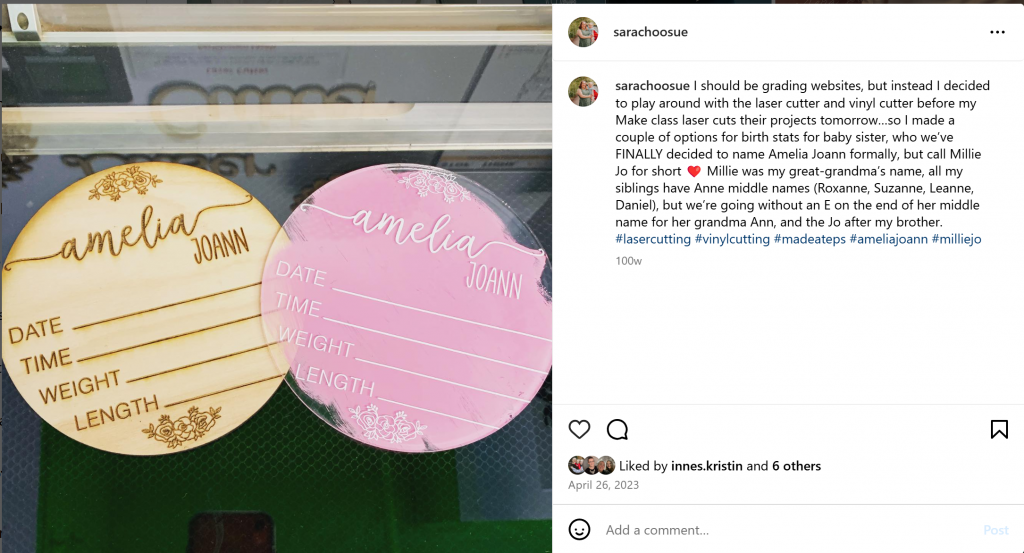The height and width of the screenshot is (553, 1024).
Task: Save post with the bookmark icon
Action: click(999, 429)
